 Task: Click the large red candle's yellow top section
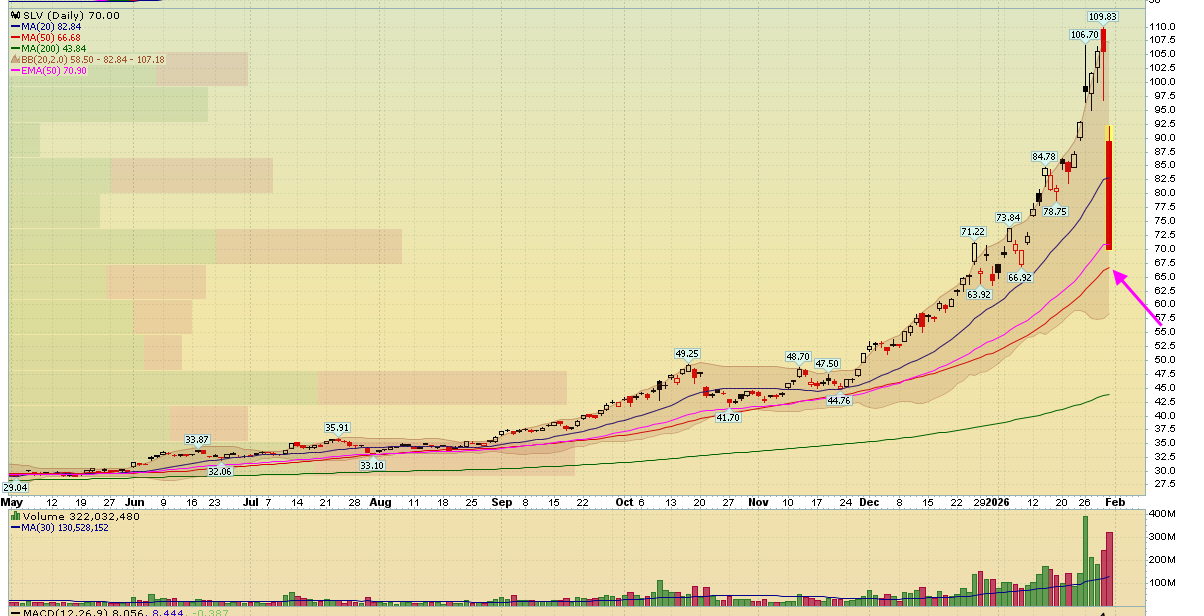(1109, 133)
